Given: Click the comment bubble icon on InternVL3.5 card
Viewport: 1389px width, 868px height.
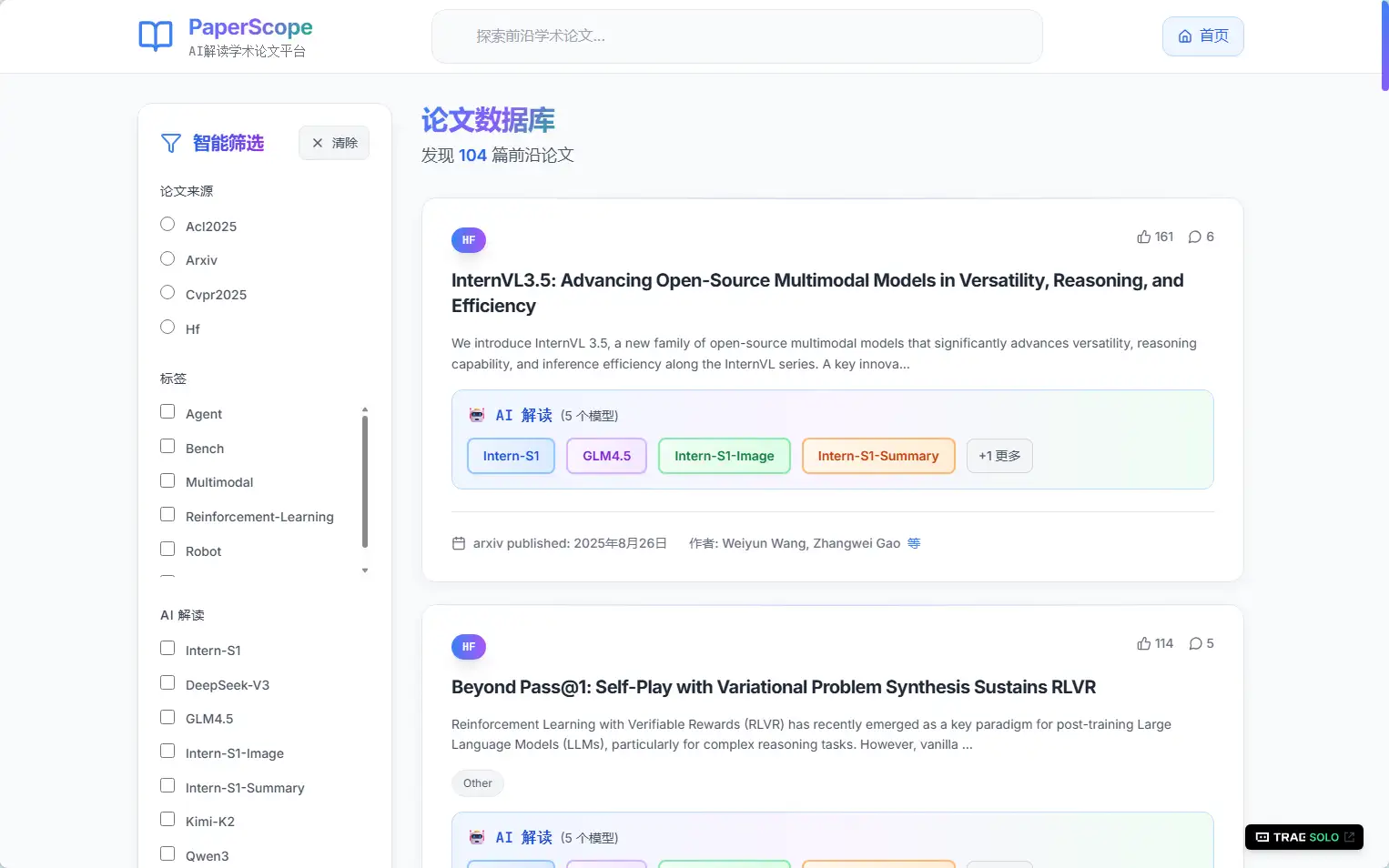Looking at the screenshot, I should 1195,237.
